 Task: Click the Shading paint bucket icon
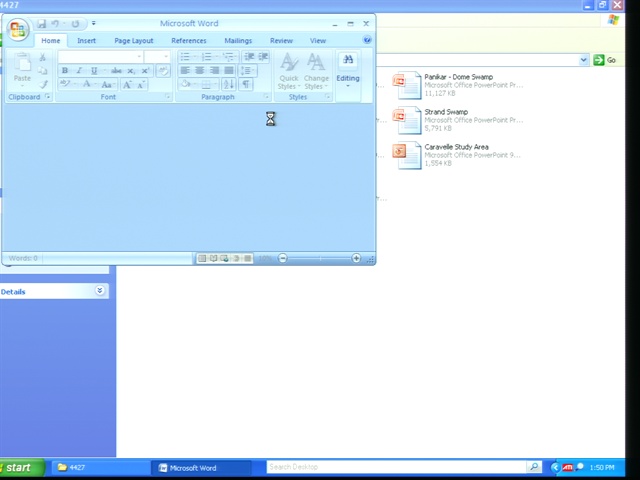(x=187, y=84)
